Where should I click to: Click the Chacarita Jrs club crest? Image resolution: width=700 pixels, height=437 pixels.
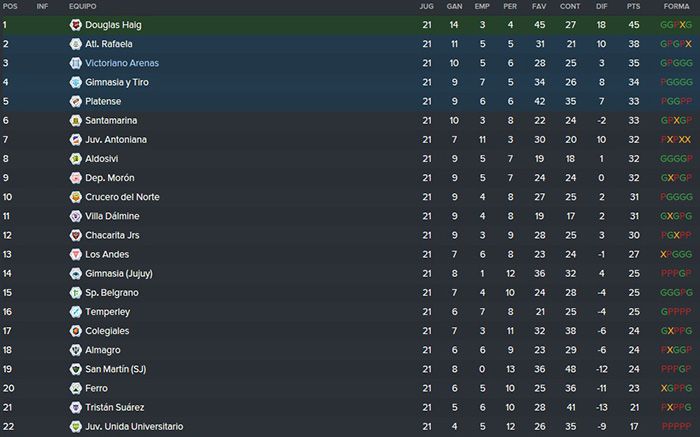click(x=75, y=235)
